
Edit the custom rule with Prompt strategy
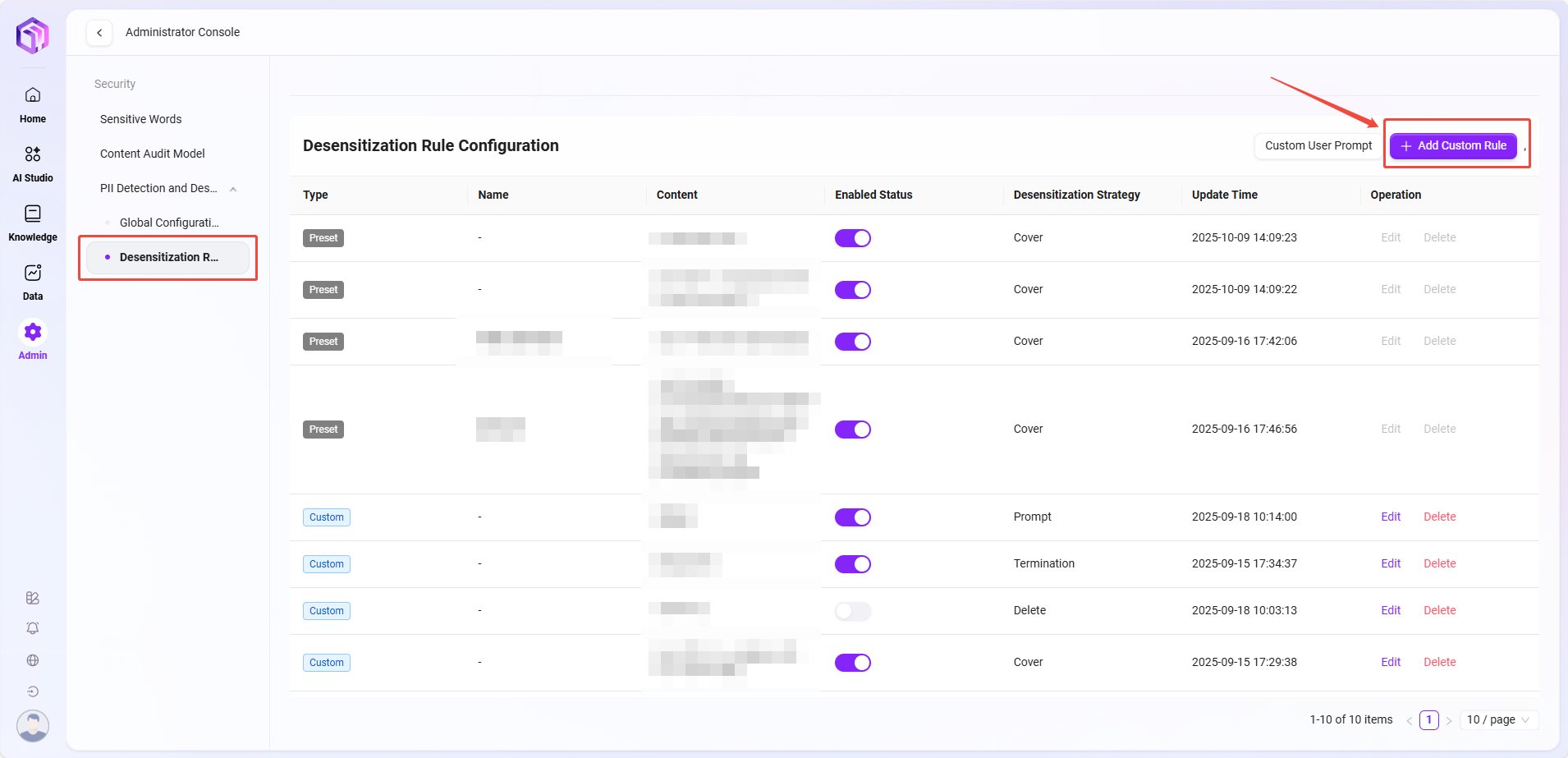pyautogui.click(x=1391, y=517)
